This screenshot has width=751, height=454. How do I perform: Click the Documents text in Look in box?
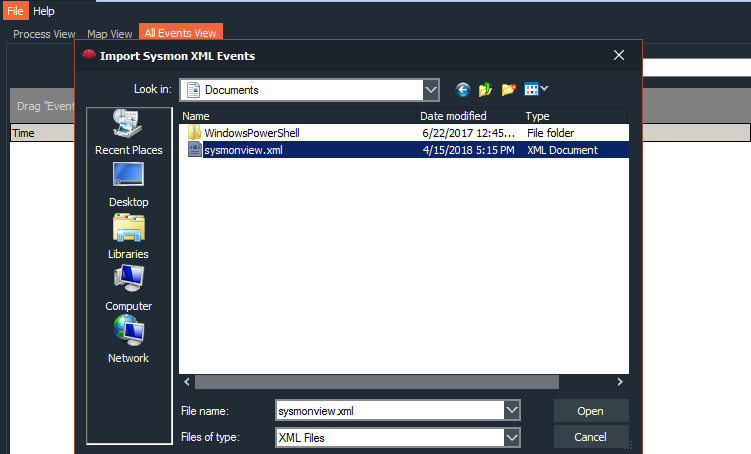232,90
